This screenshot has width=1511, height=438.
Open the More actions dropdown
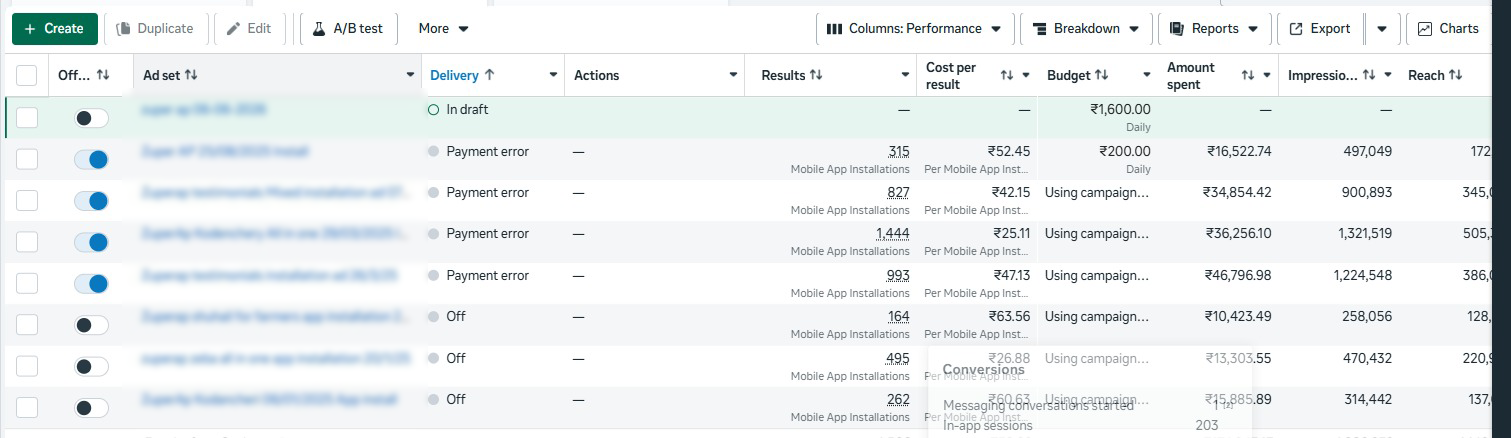[444, 29]
